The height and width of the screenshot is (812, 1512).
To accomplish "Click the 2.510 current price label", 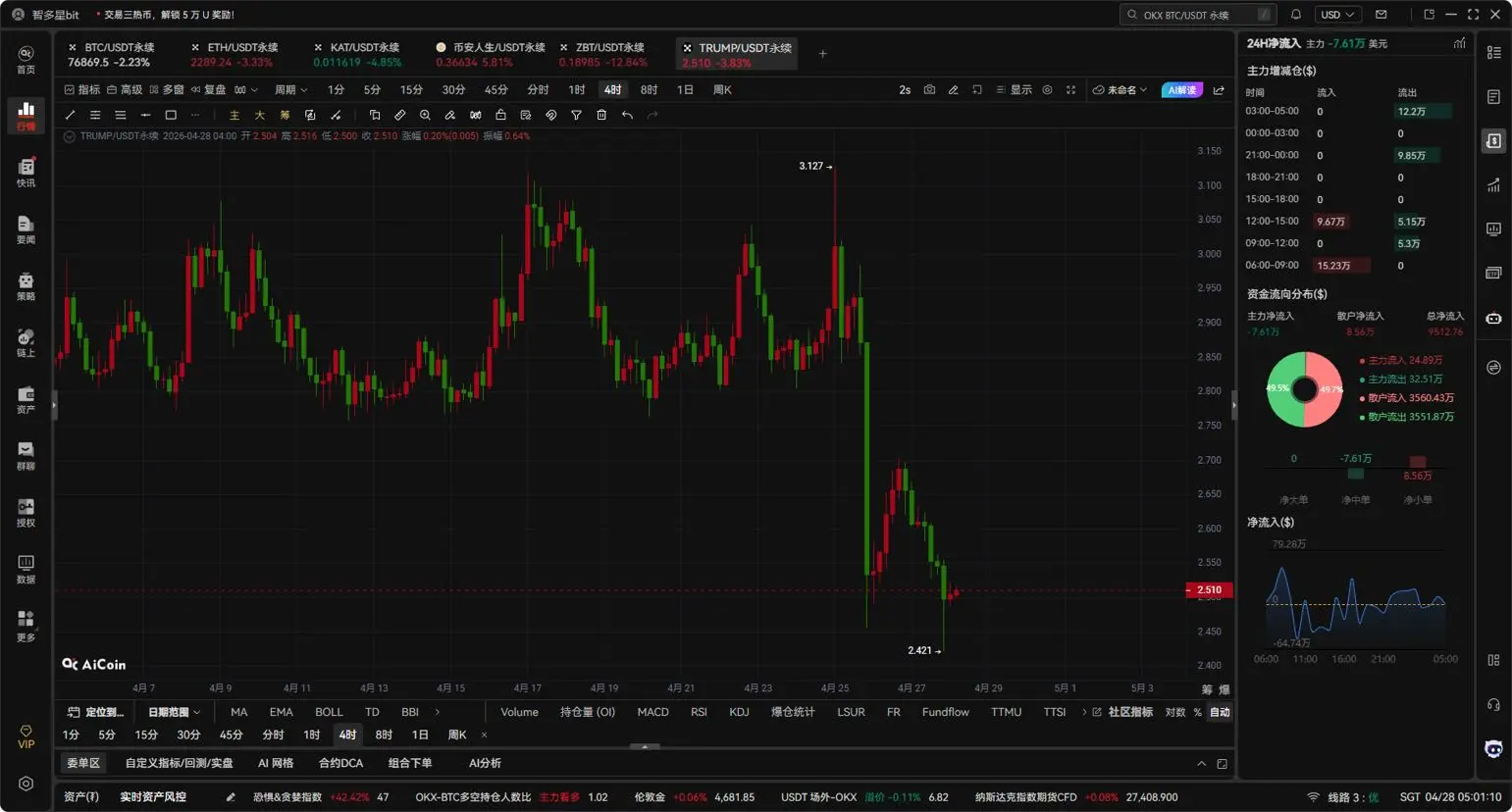I will pos(1209,589).
